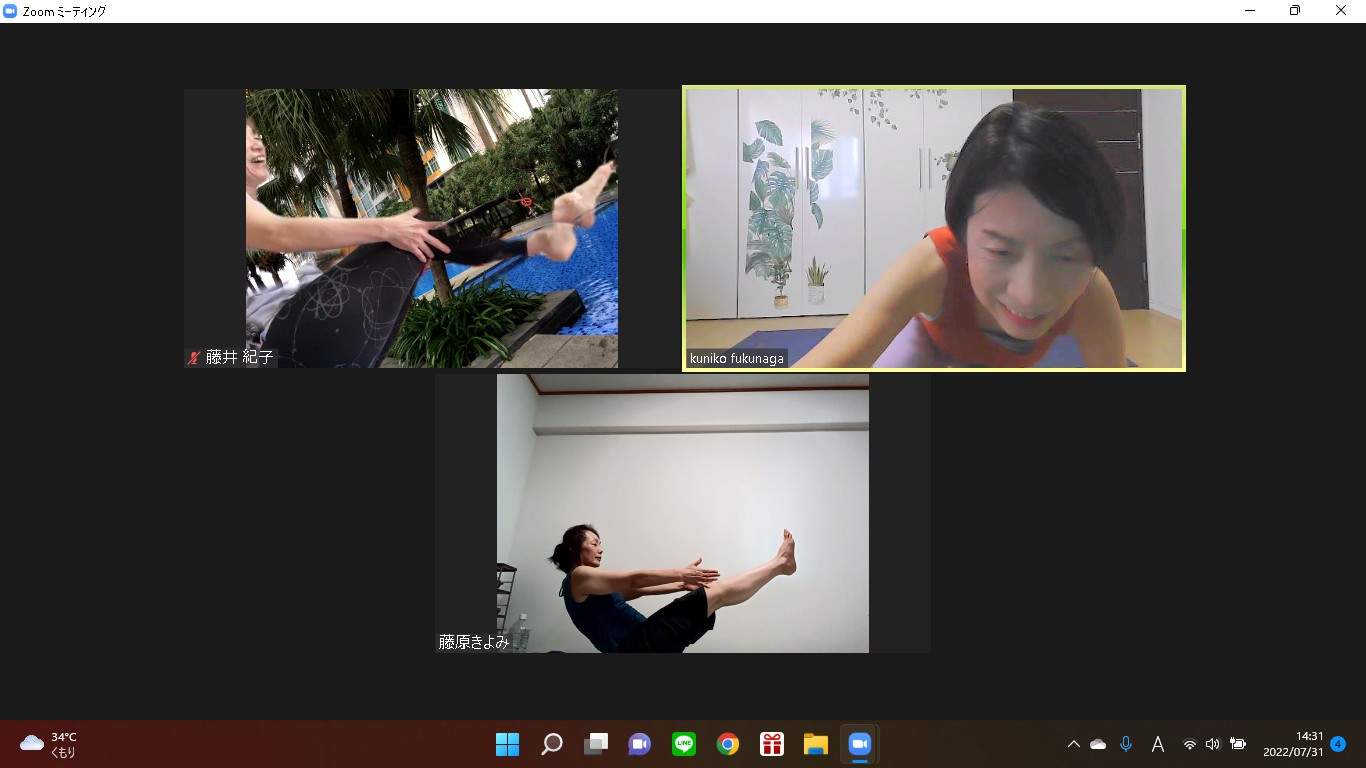Viewport: 1366px width, 768px height.
Task: Show hidden system tray icons
Action: [x=1074, y=744]
